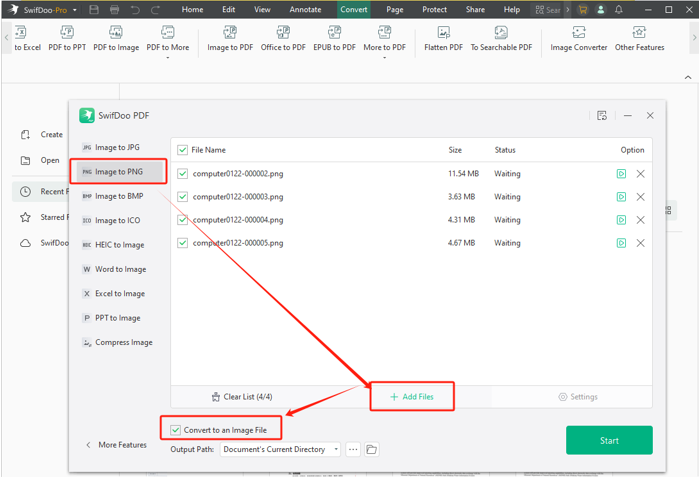The image size is (699, 477).
Task: Click the Flatten PDF tool
Action: 444,38
